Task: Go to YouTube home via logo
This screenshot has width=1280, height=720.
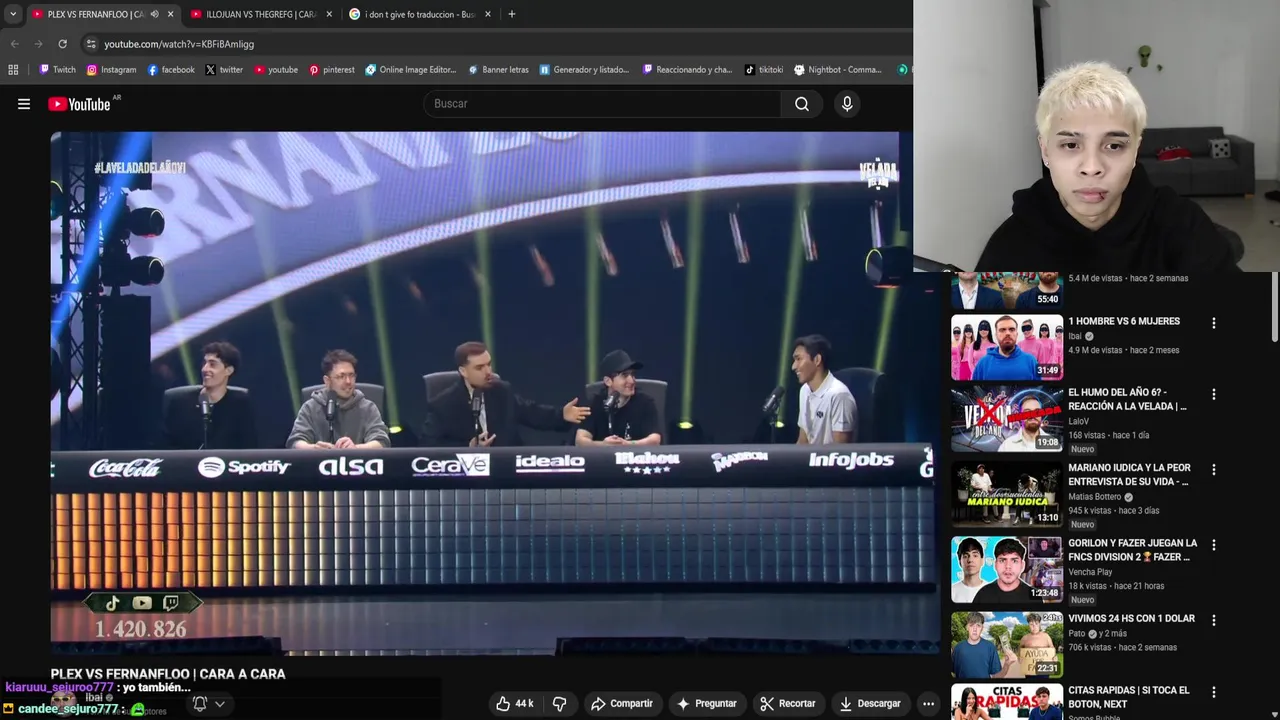Action: (79, 104)
